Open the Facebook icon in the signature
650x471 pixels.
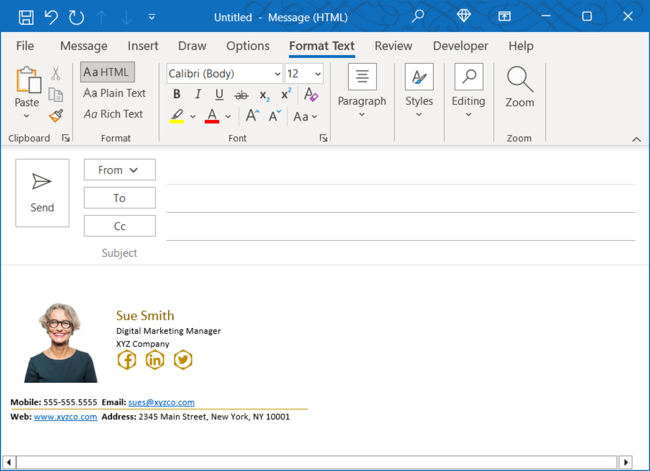pyautogui.click(x=127, y=360)
